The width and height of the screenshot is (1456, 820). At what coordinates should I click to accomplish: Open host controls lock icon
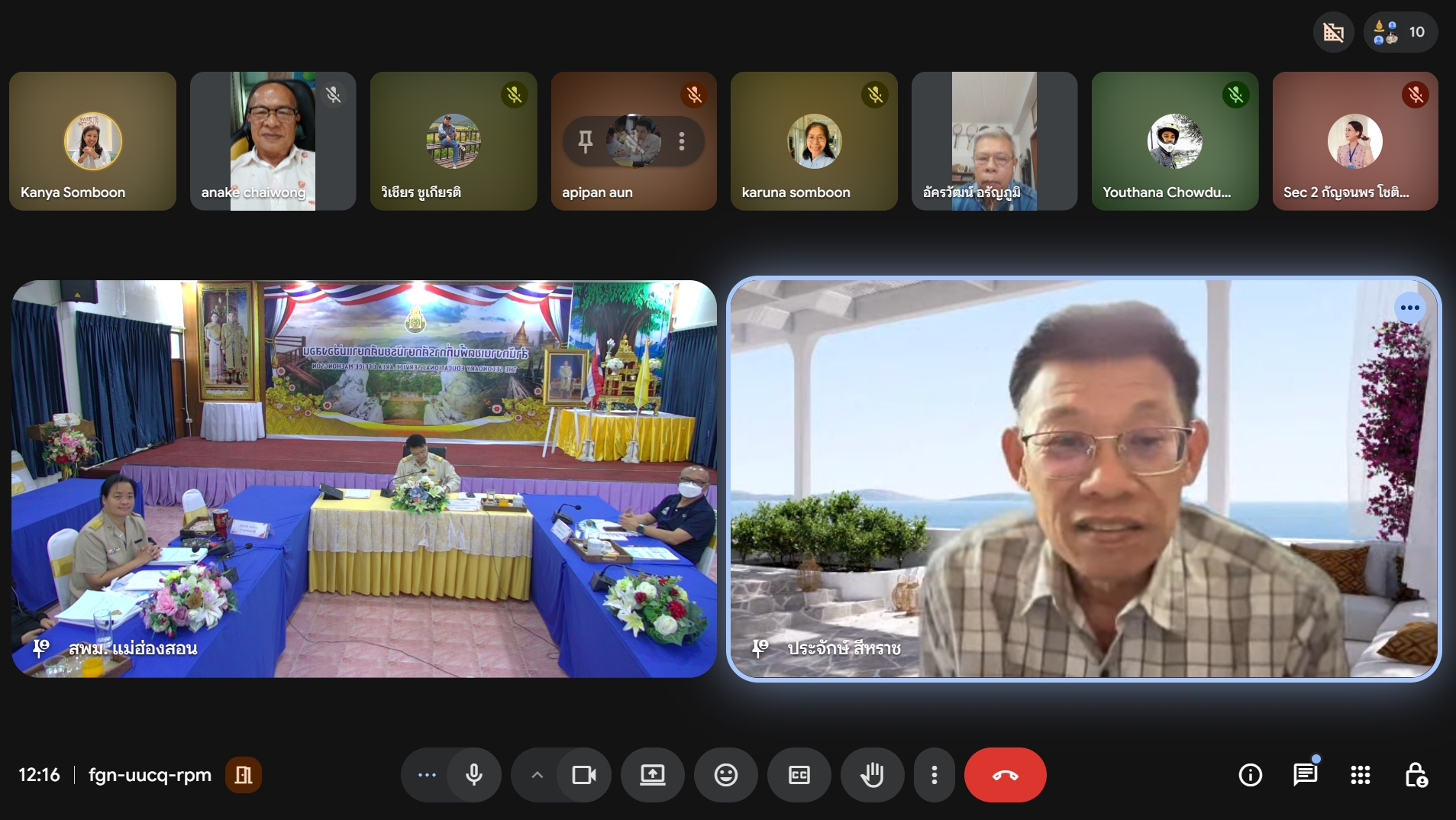[1416, 775]
